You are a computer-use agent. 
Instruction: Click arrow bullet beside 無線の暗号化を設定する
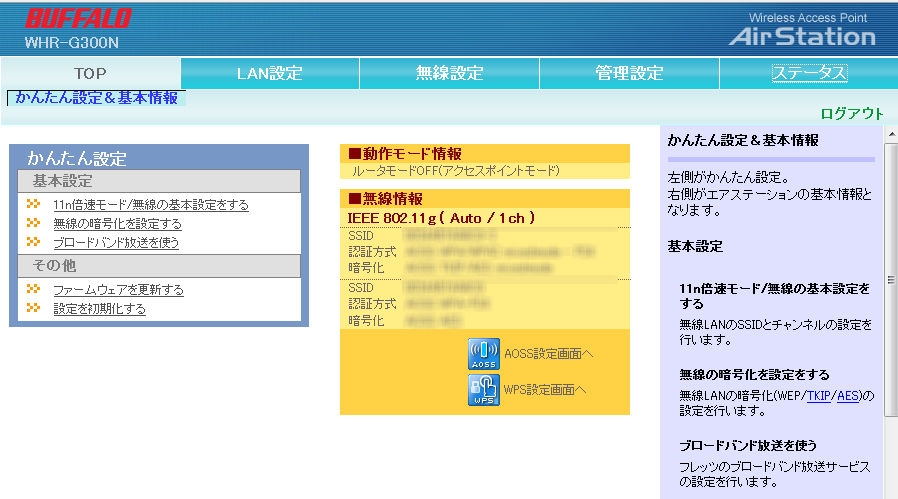pyautogui.click(x=33, y=223)
